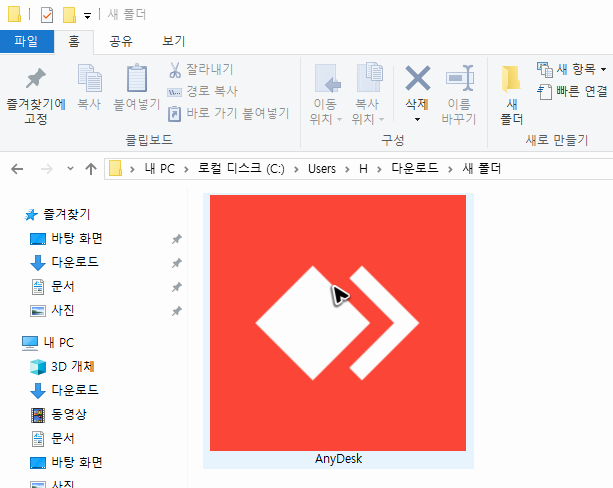Click Easy access (빠른 연결) button
The height and width of the screenshot is (488, 613).
pos(572,92)
